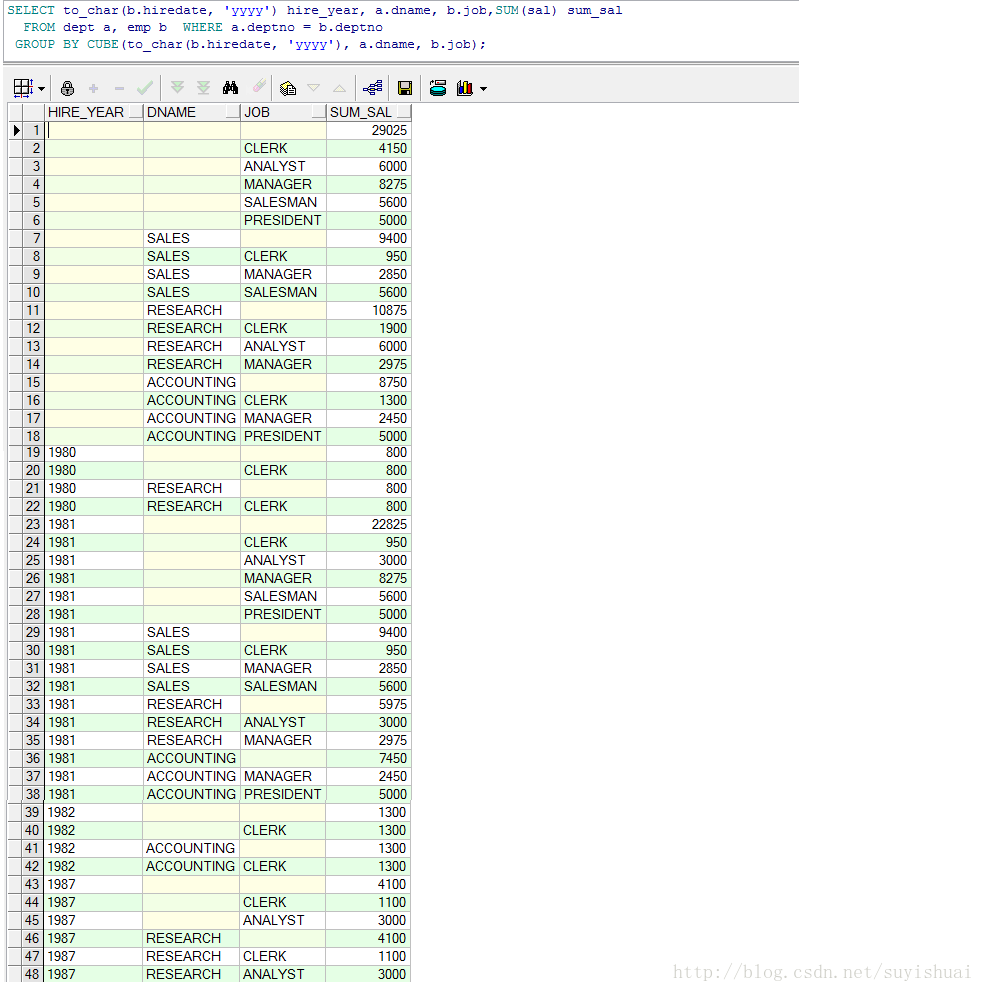Click the bar chart icon
This screenshot has width=984, height=992.
click(x=465, y=88)
